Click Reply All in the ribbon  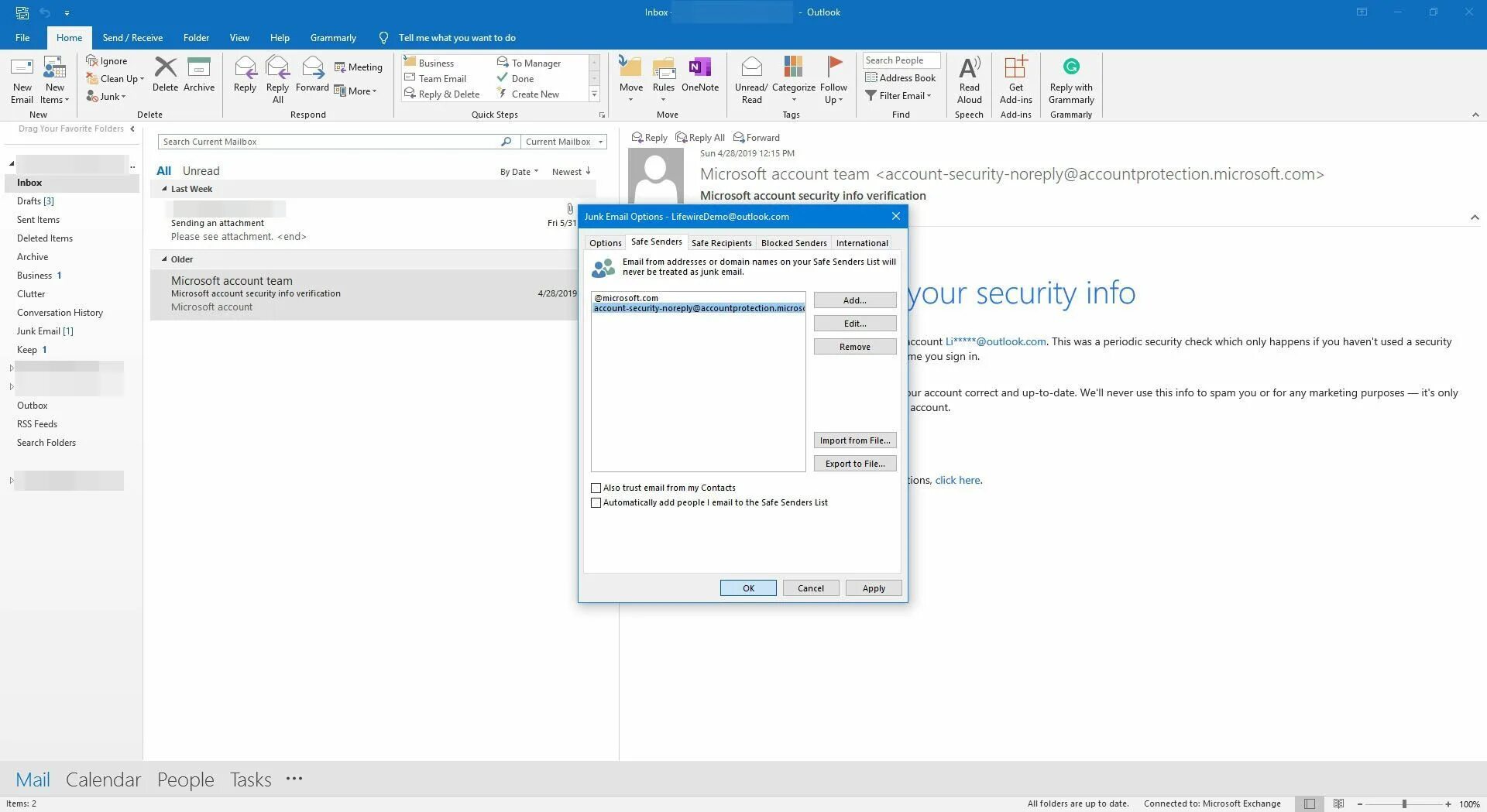click(x=277, y=80)
